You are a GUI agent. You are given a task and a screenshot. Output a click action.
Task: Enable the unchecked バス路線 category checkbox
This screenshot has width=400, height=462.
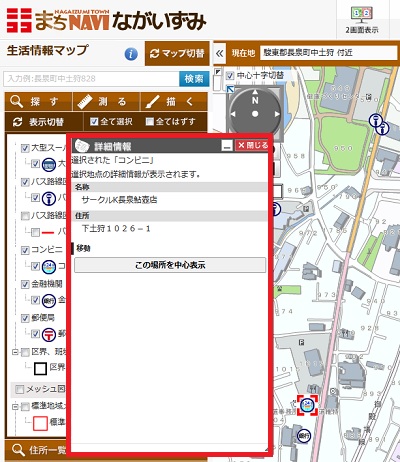(x=25, y=216)
